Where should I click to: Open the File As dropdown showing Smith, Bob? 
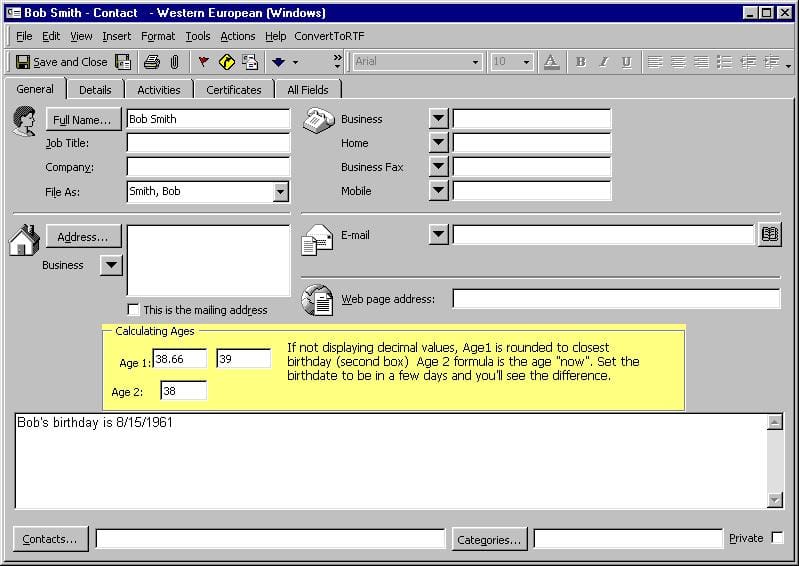click(280, 192)
